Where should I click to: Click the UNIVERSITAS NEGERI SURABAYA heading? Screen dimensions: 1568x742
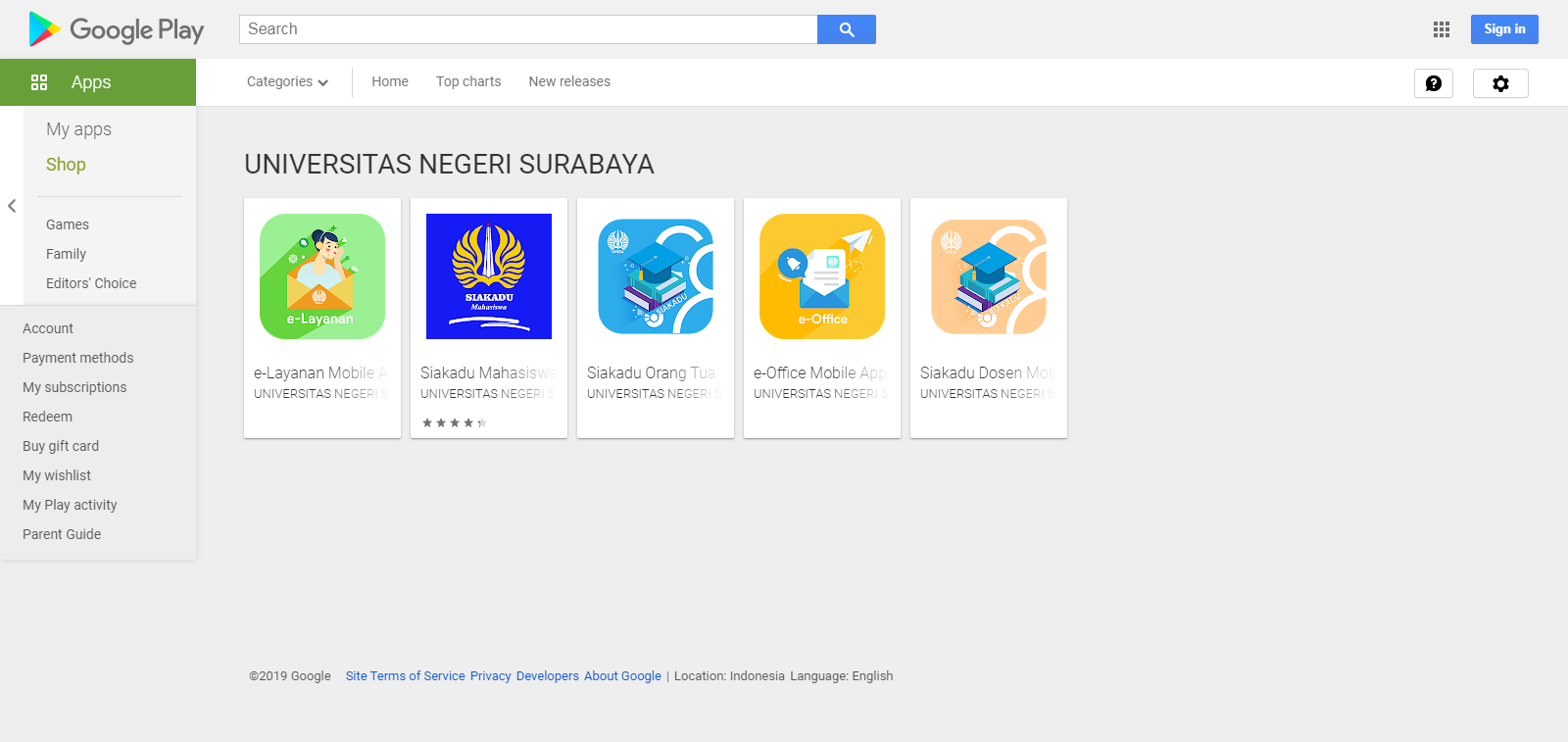[x=449, y=164]
